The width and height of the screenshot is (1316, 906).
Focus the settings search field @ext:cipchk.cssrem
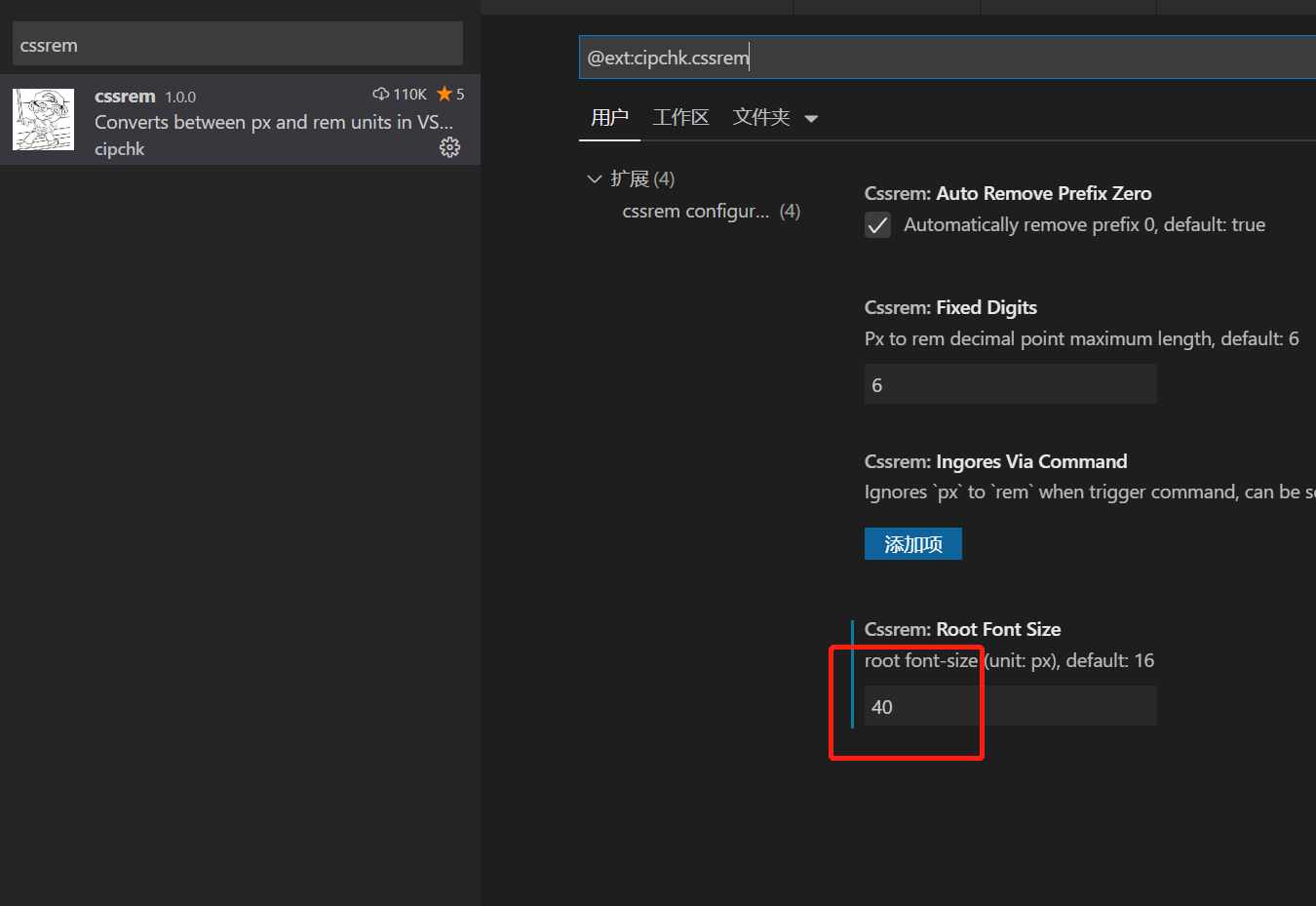(948, 58)
